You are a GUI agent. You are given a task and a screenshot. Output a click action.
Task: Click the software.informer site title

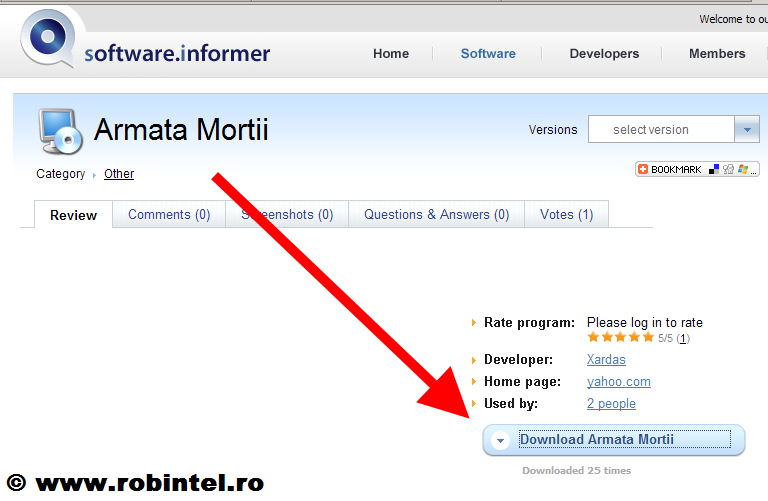pyautogui.click(x=177, y=53)
